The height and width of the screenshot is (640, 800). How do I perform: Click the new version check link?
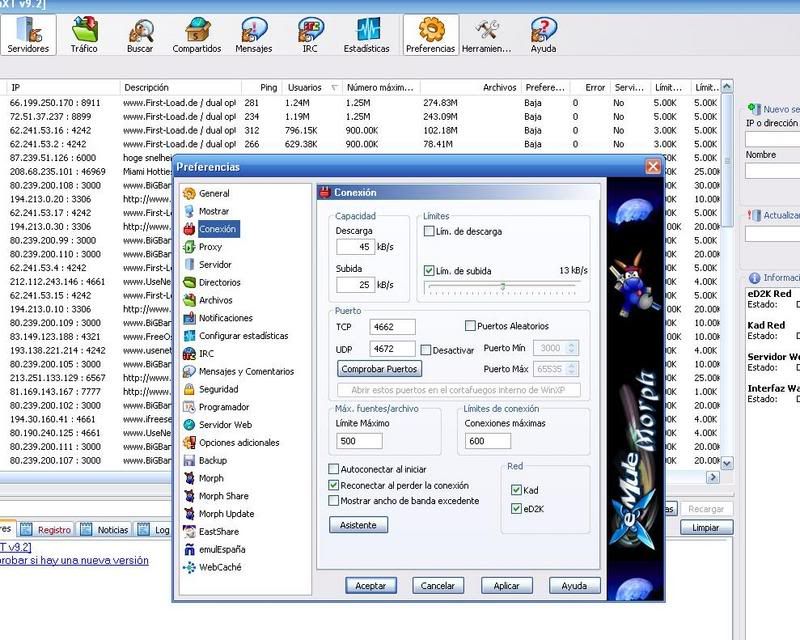(74, 560)
